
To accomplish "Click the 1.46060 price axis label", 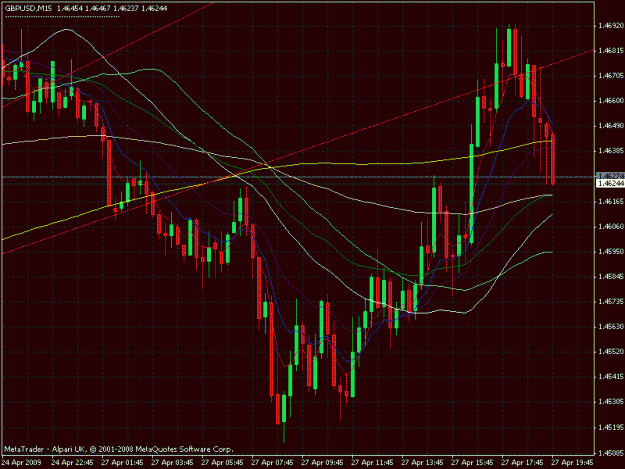I will [x=610, y=226].
